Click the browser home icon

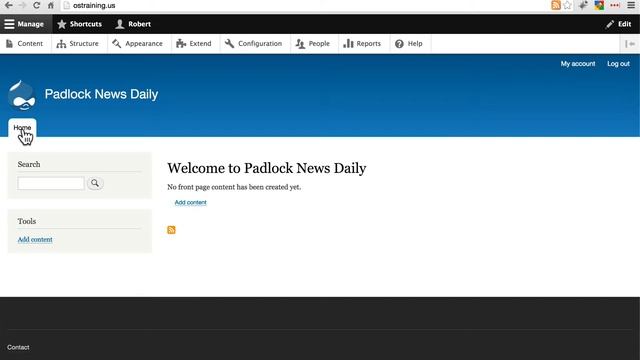[51, 5]
